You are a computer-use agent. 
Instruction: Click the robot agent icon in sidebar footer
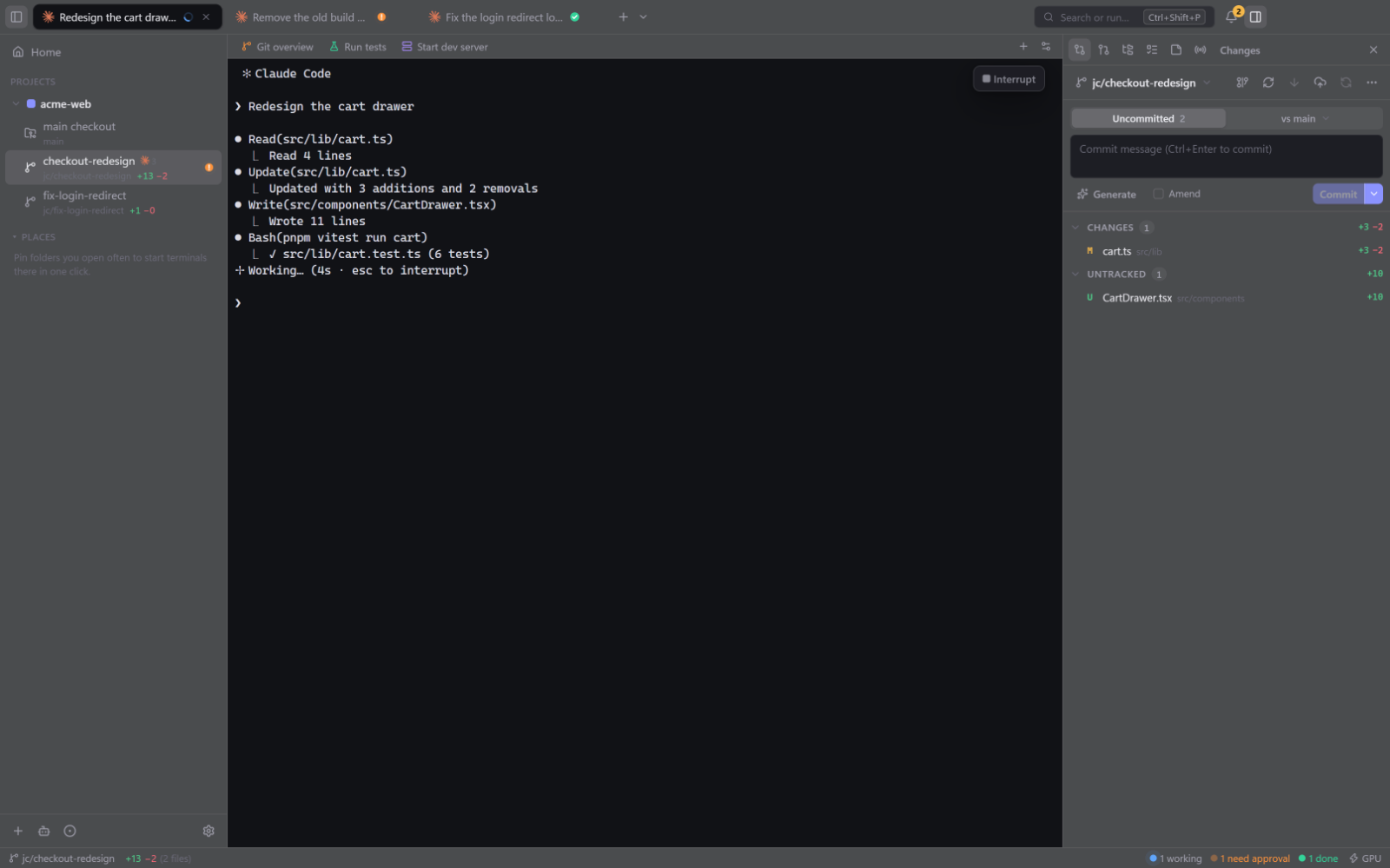(44, 831)
